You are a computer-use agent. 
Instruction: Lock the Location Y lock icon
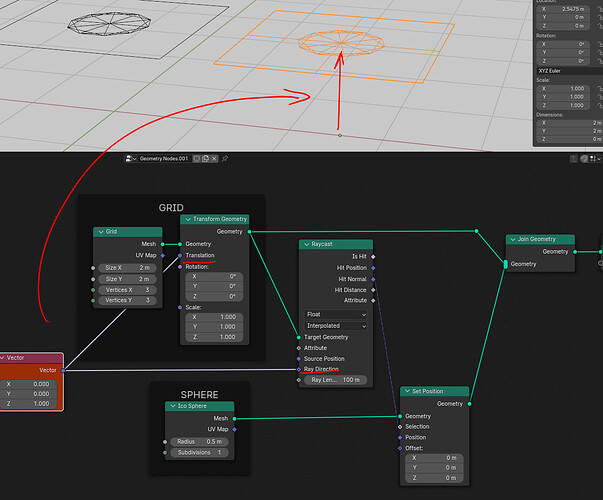point(600,17)
